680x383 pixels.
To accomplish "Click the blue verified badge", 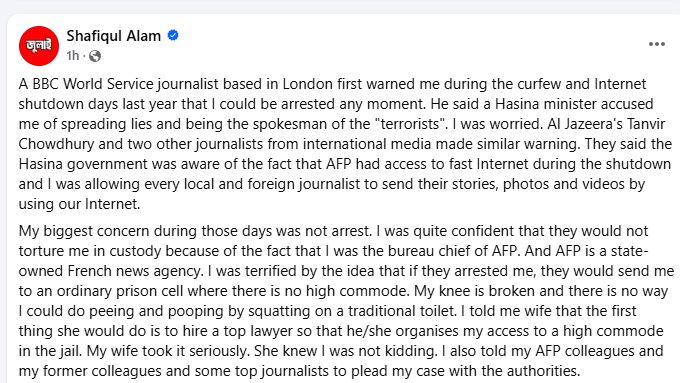I will pyautogui.click(x=173, y=35).
